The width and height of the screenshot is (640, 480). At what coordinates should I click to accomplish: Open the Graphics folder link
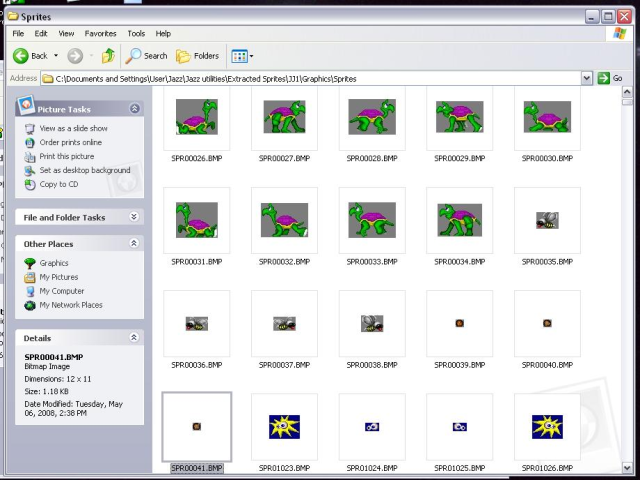54,263
